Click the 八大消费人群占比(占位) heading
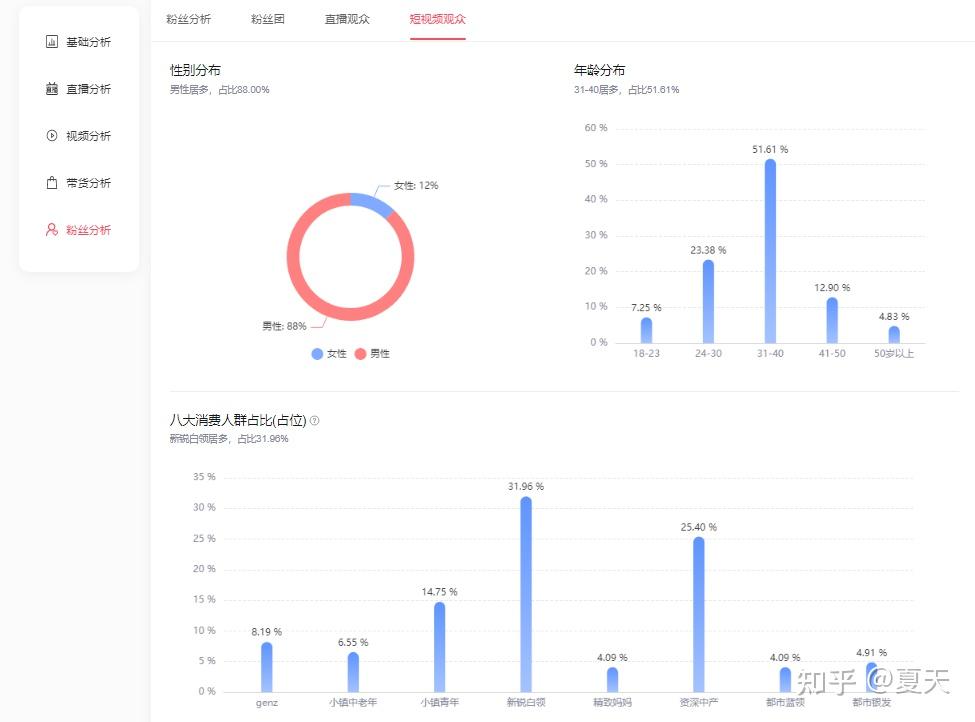 coord(238,420)
